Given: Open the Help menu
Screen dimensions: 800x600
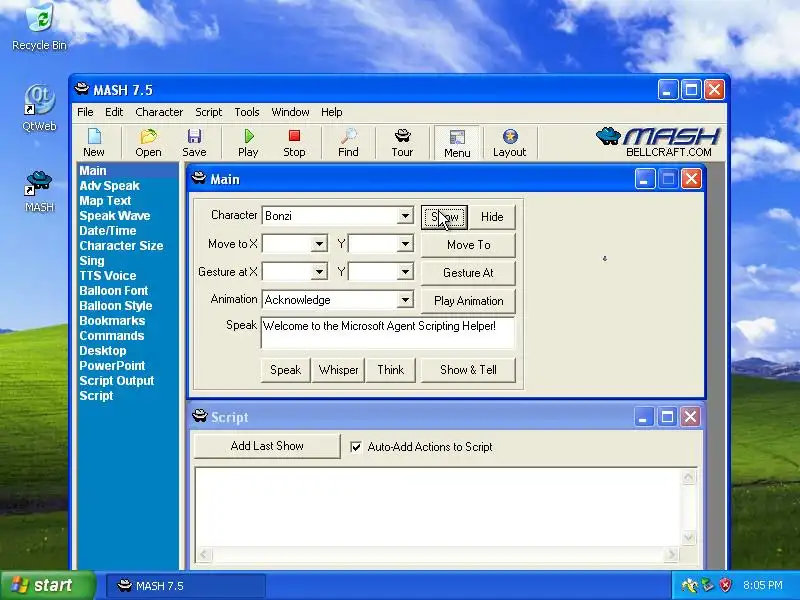Looking at the screenshot, I should pos(332,112).
